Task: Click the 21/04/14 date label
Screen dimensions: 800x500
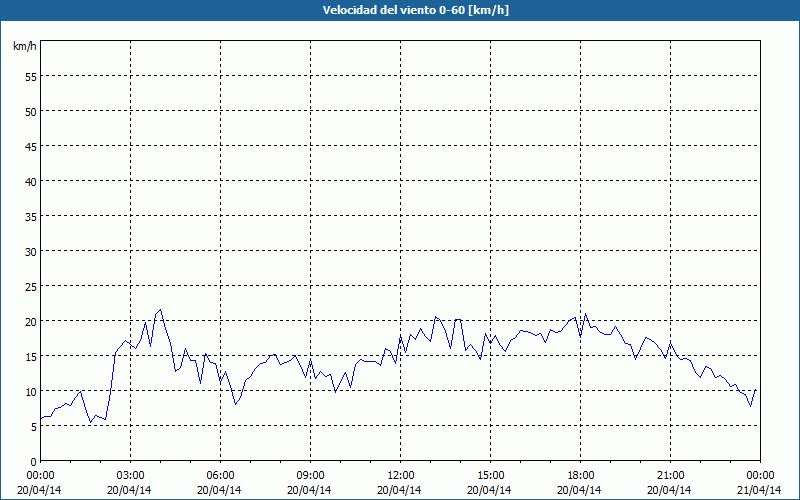Action: (x=759, y=490)
